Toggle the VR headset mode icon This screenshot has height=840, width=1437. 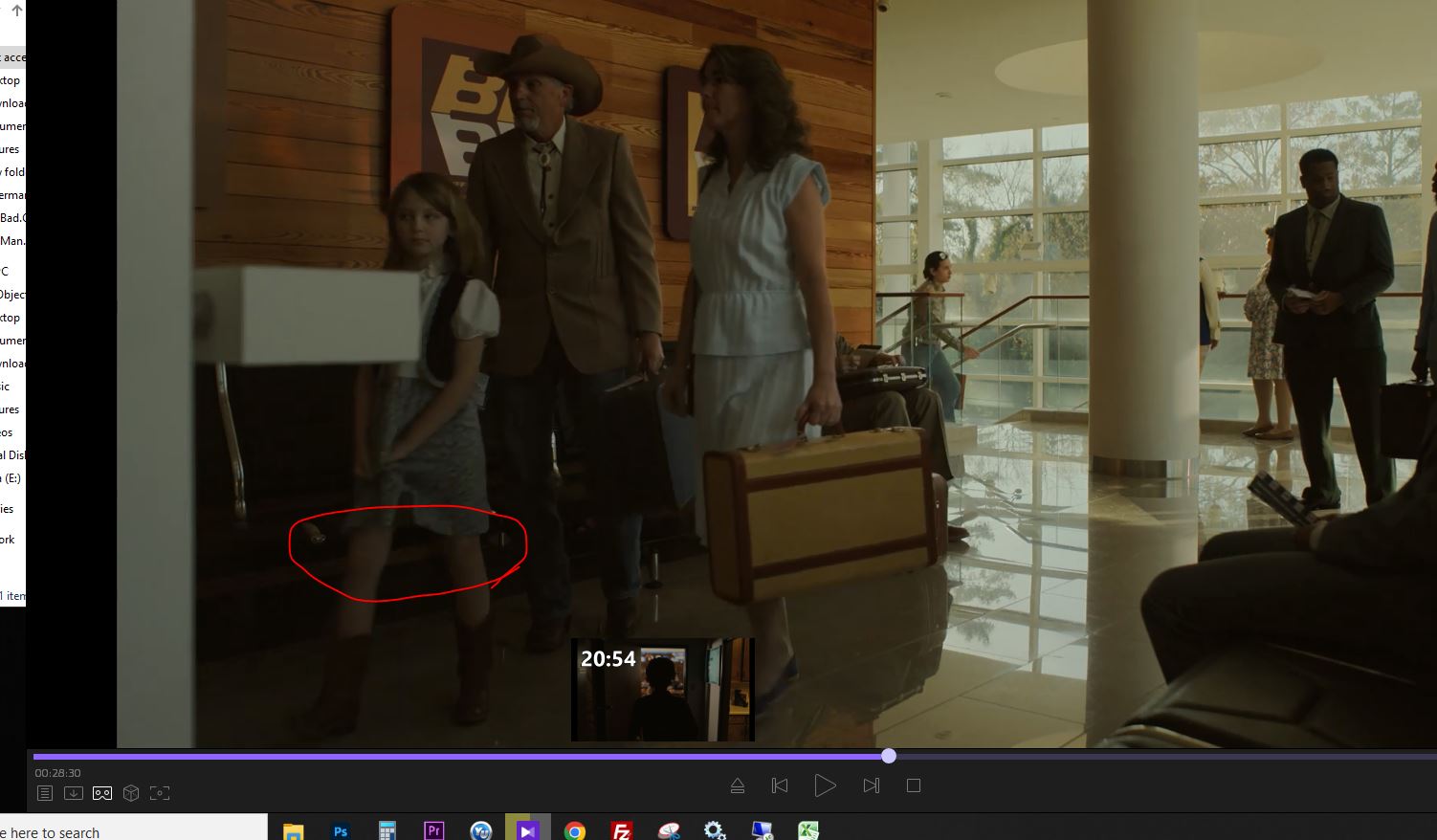[102, 793]
